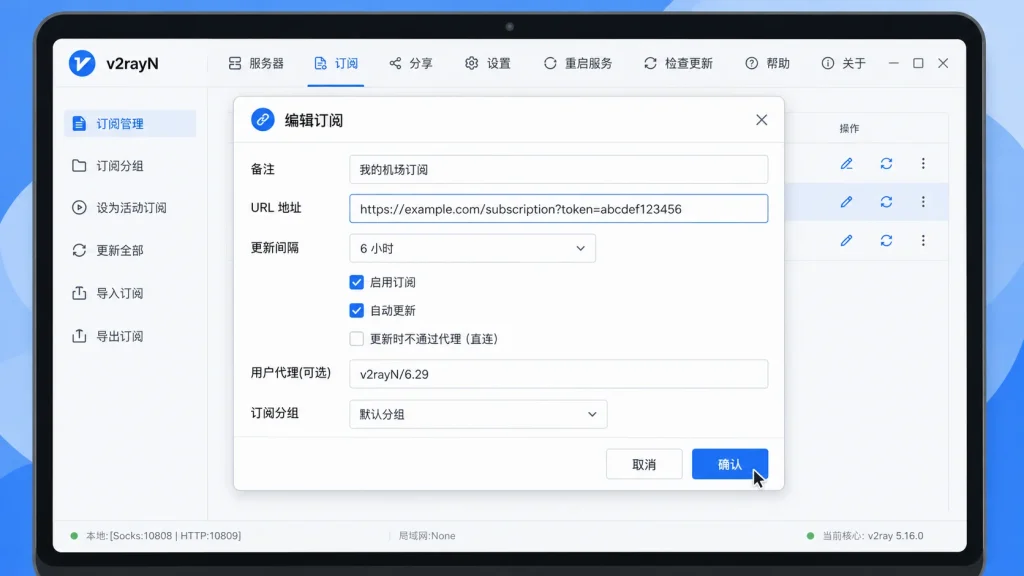
Task: Open the 订阅分组 默认分组 dropdown
Action: click(478, 414)
